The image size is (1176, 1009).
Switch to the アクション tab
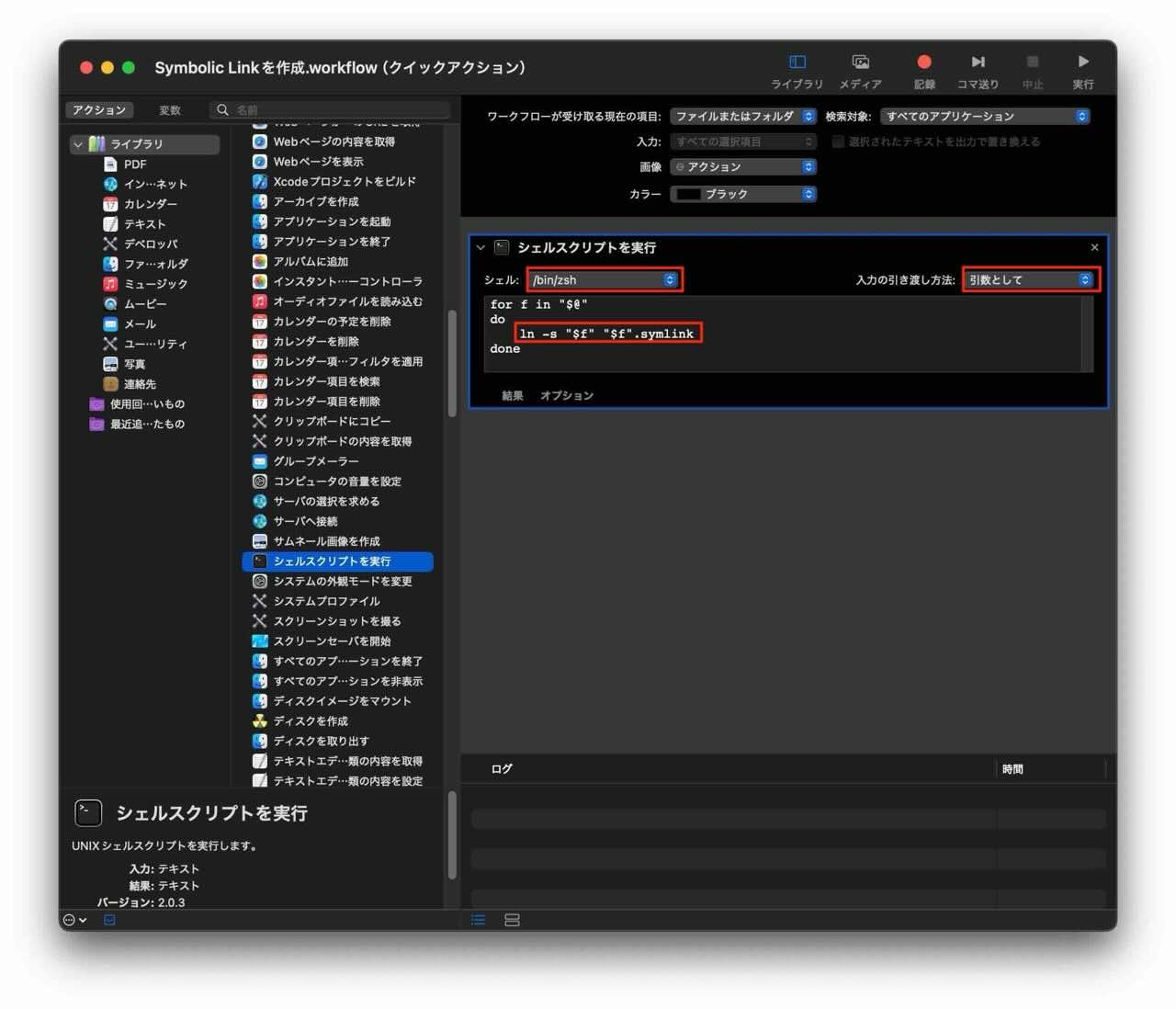[99, 110]
